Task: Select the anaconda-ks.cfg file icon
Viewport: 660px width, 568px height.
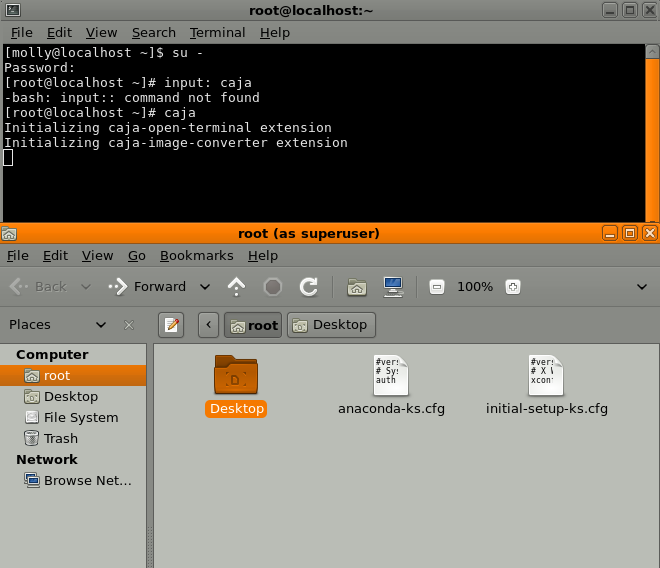Action: 391,375
